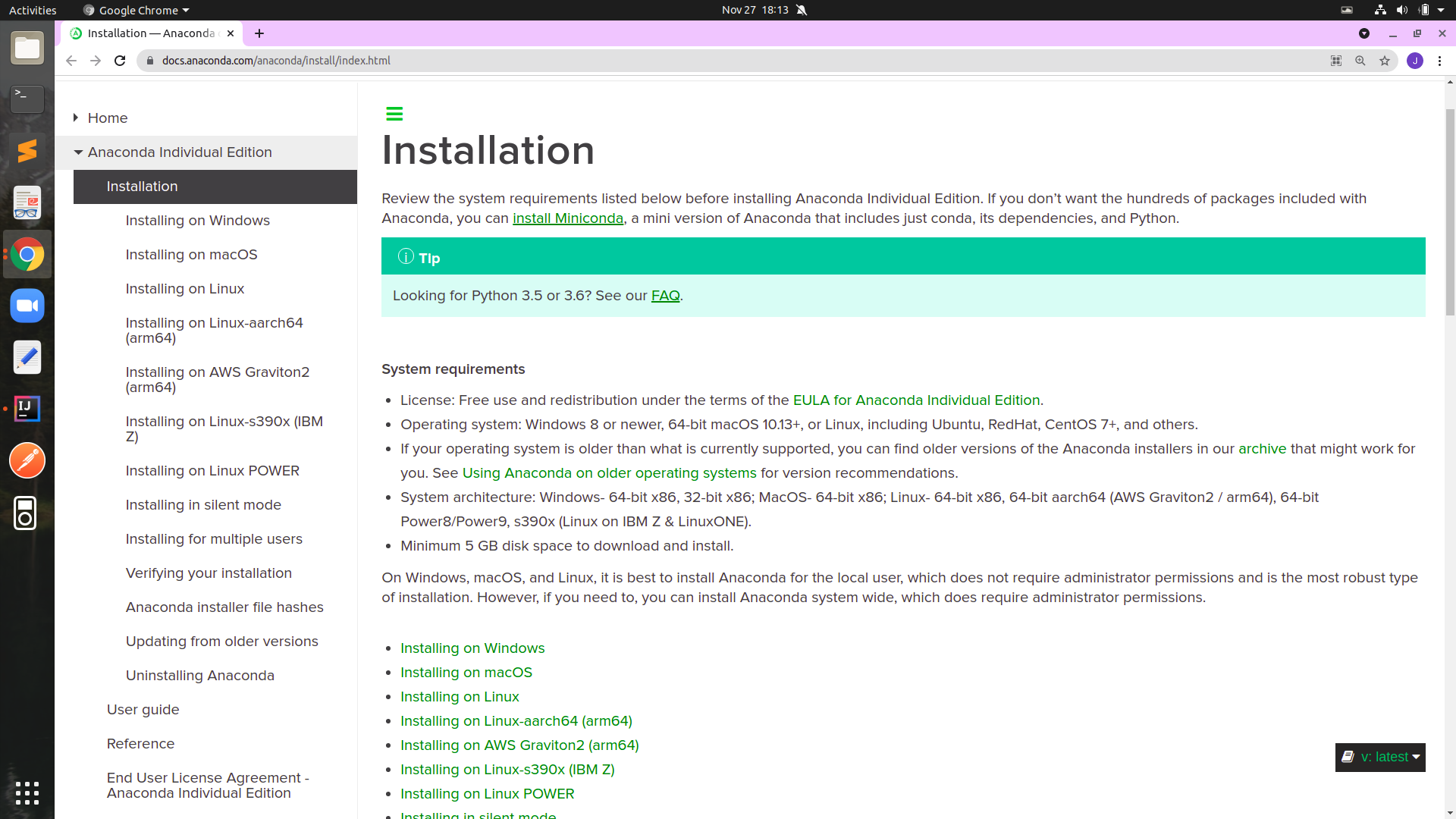This screenshot has width=1456, height=819.
Task: Open the Activities overview
Action: (33, 10)
